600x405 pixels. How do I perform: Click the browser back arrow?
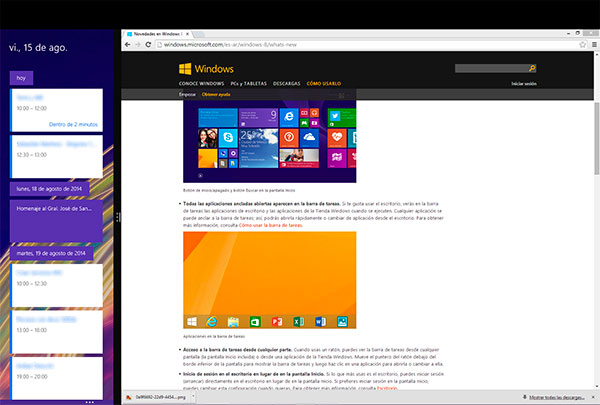point(128,45)
